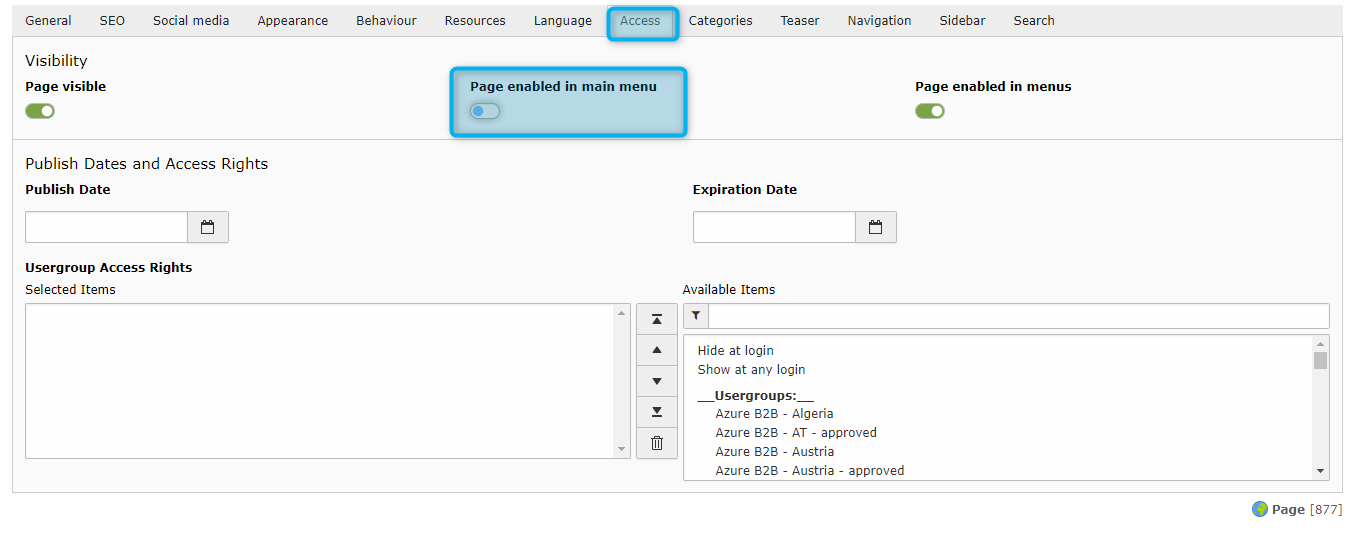The width and height of the screenshot is (1359, 535).
Task: Click the filter icon above Available Items
Action: pos(696,316)
